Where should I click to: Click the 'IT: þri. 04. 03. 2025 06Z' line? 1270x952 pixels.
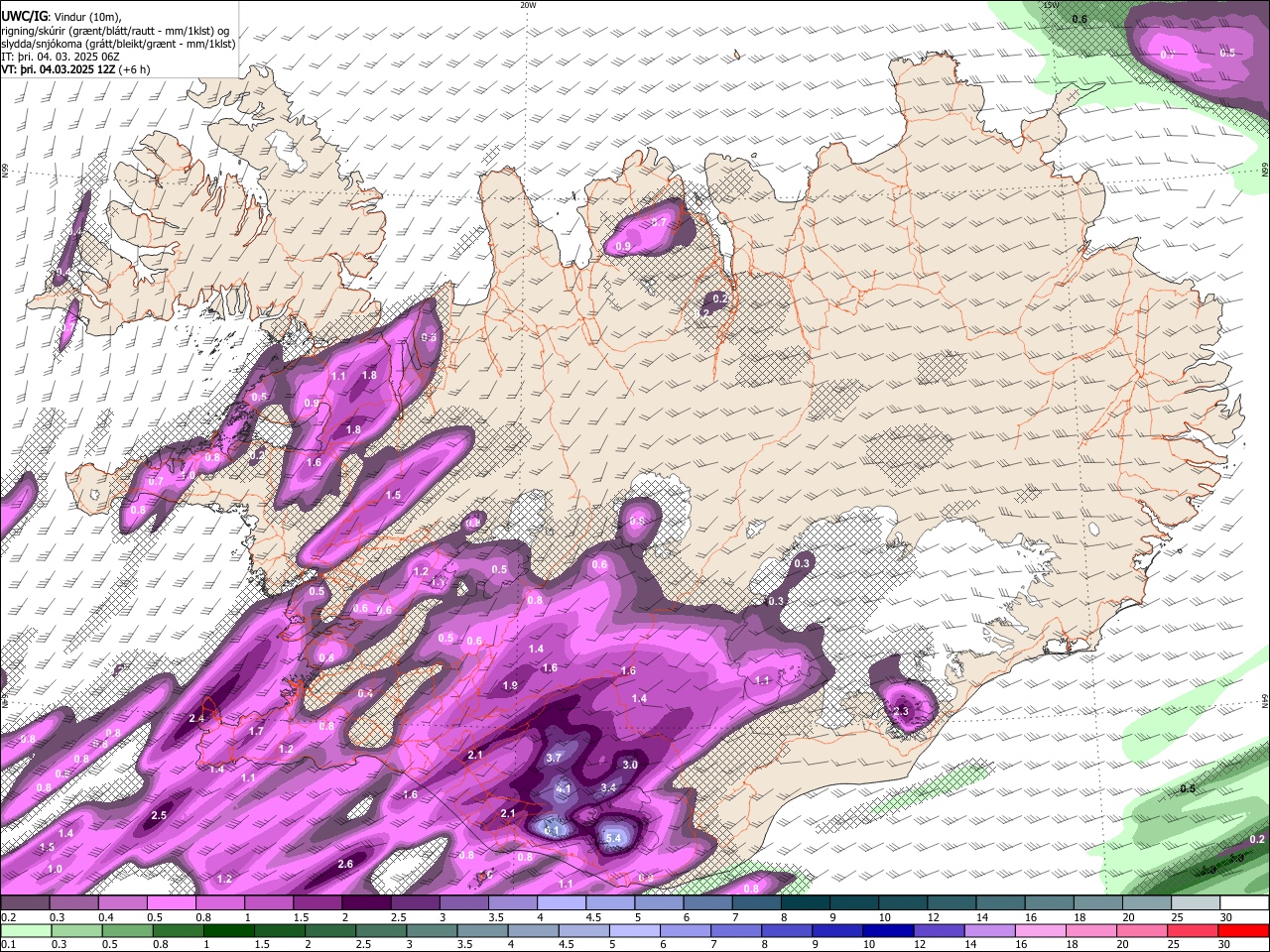[61, 57]
